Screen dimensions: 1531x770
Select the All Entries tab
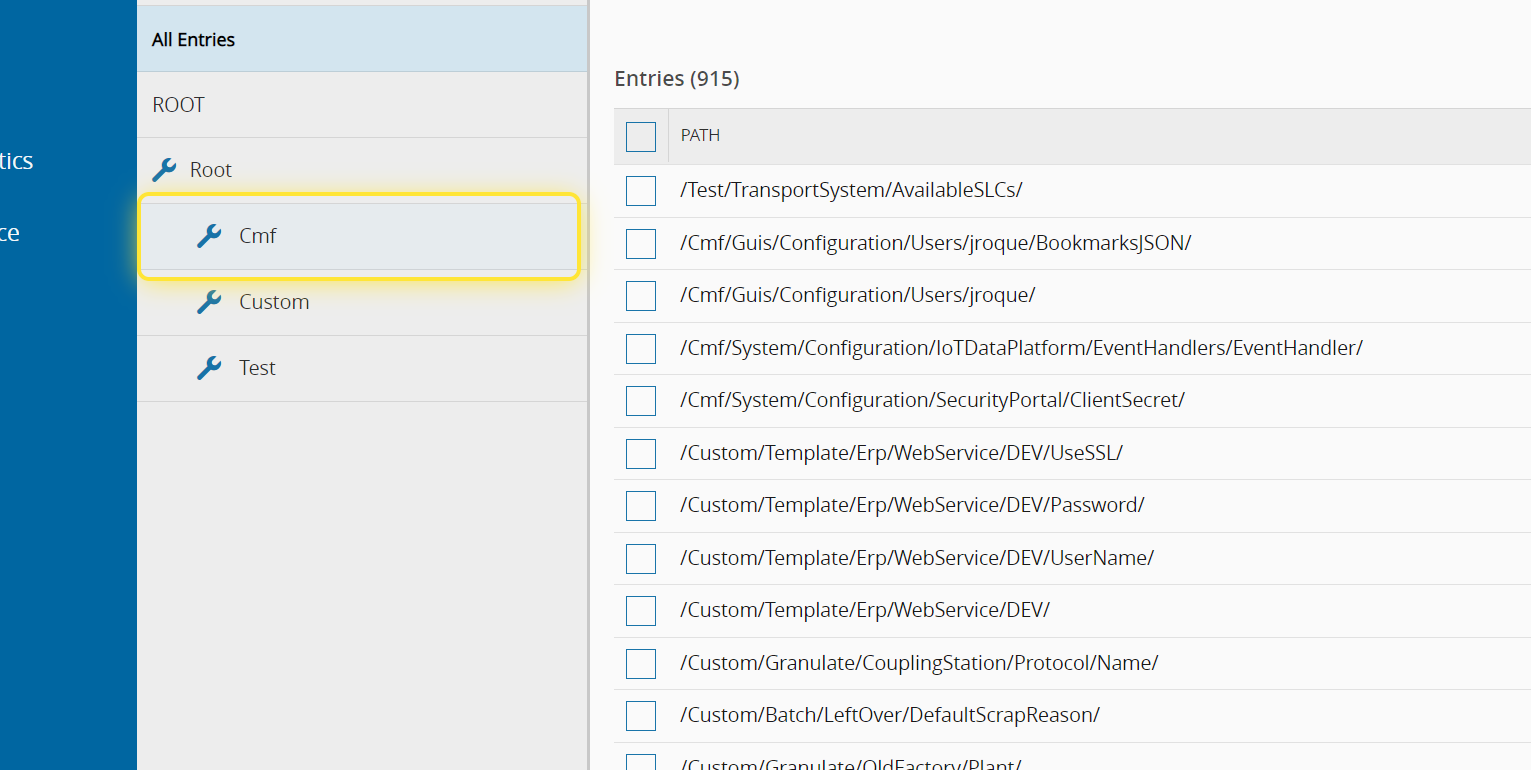tap(194, 40)
